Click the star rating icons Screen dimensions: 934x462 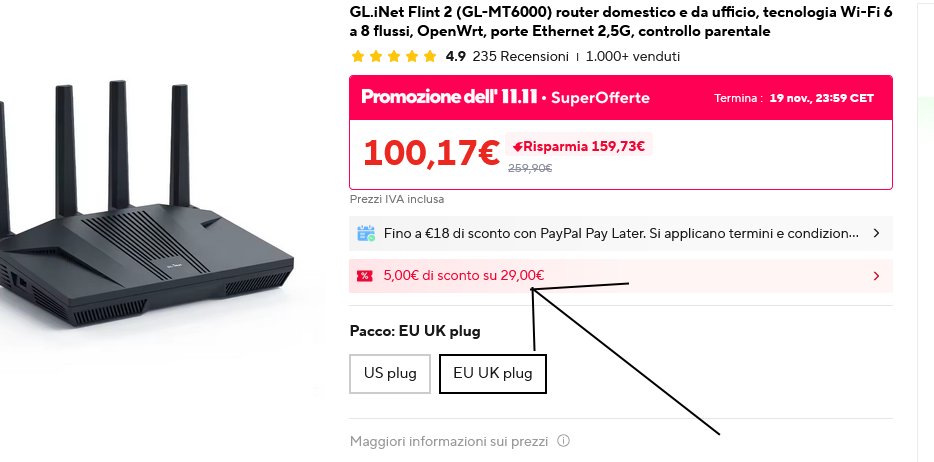pyautogui.click(x=394, y=57)
